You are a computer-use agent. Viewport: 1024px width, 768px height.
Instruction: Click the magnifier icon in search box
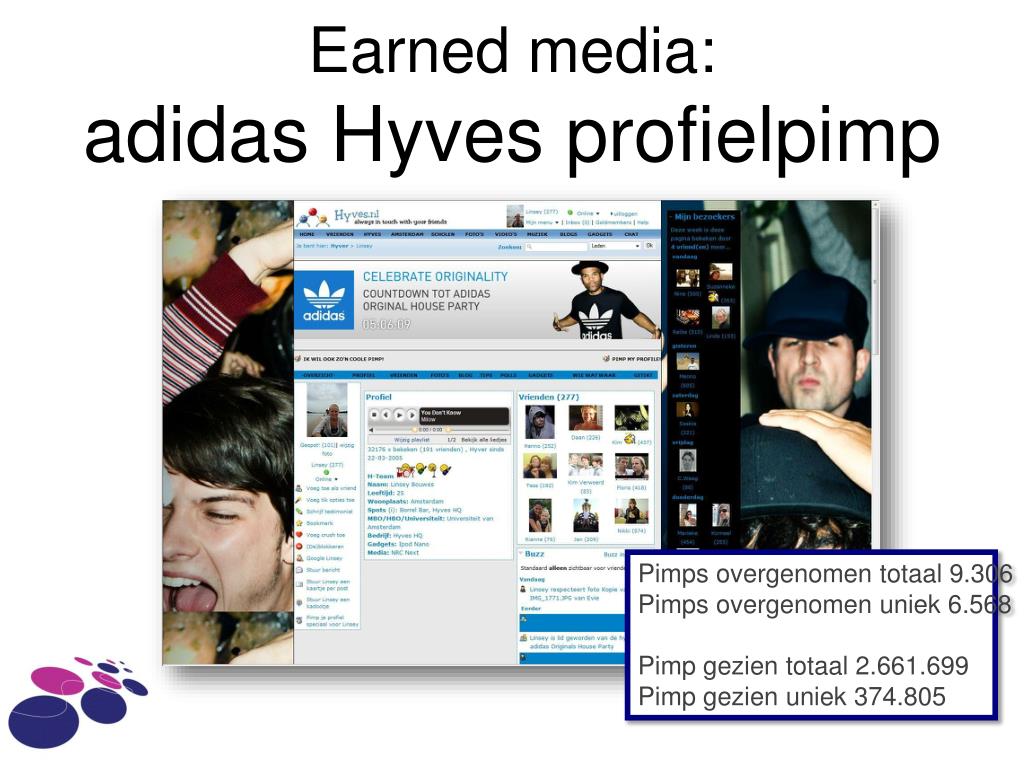530,247
